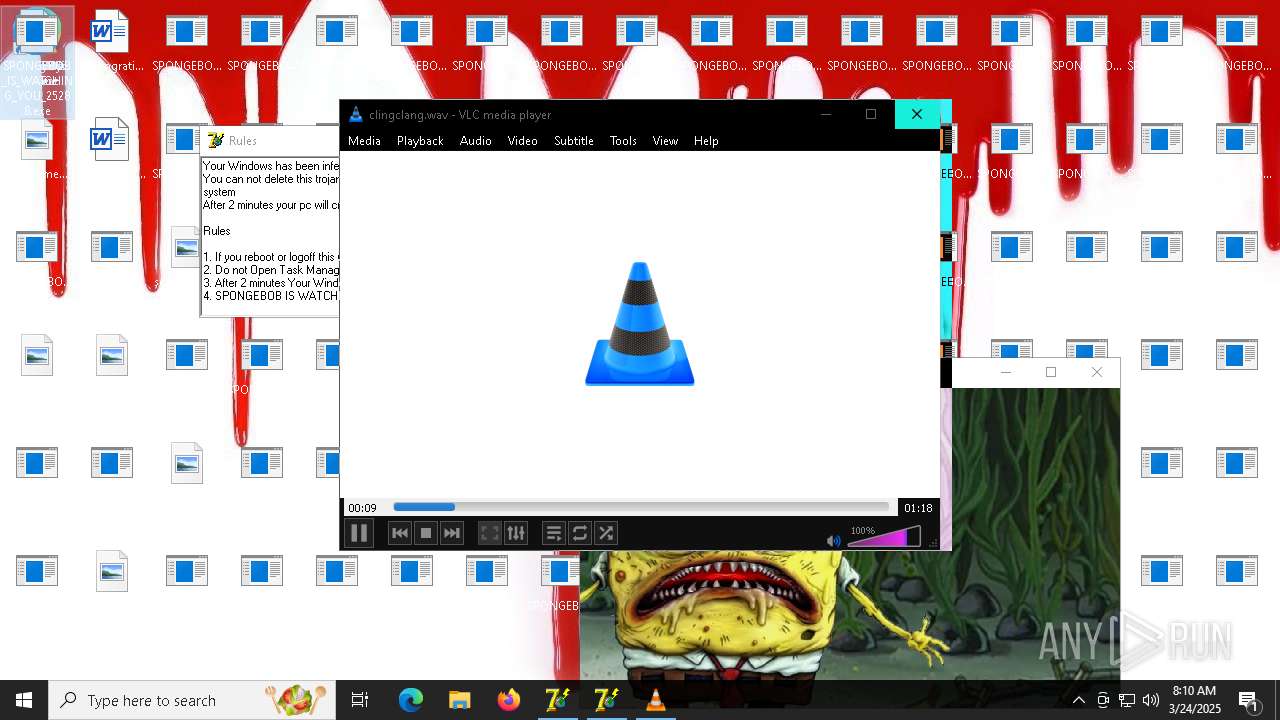Screen dimensions: 1280x720
Task: Open the Playback menu
Action: point(420,141)
